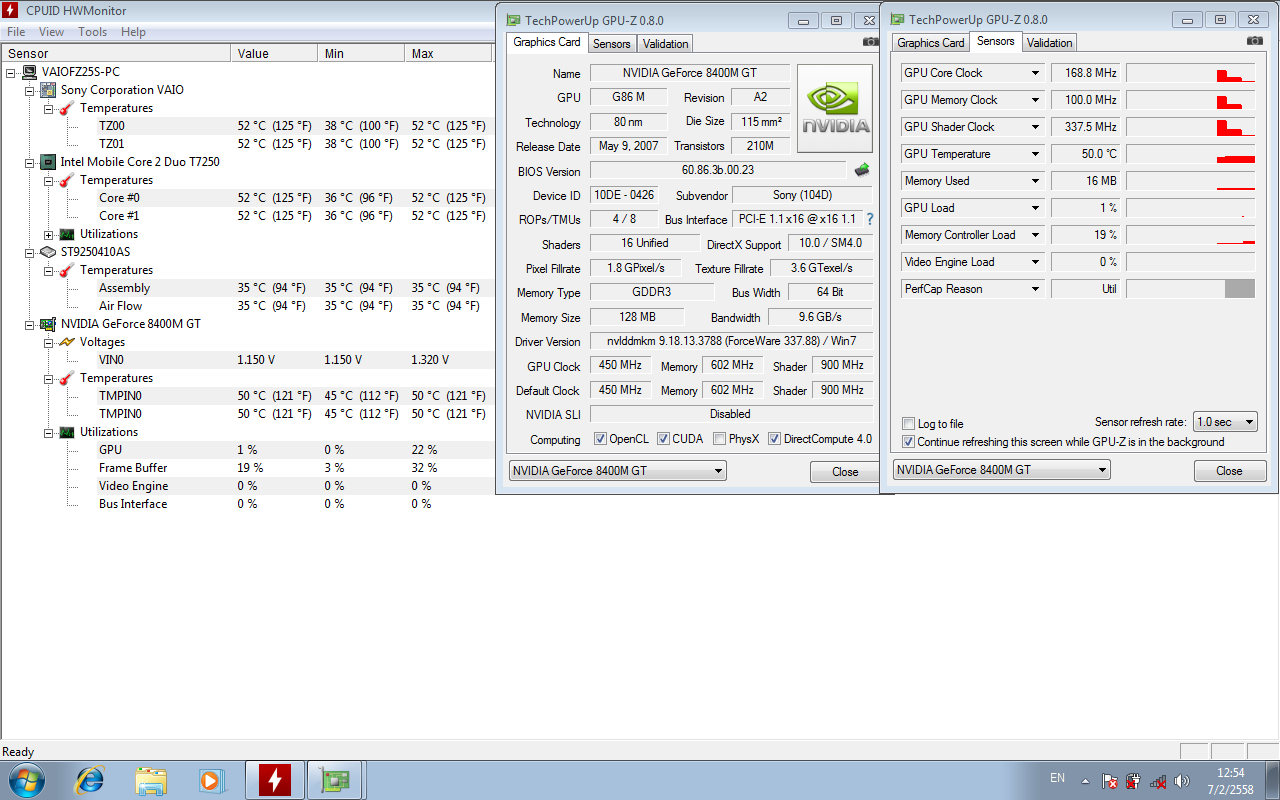Click the Utilizations graph icon under the Intel processor
The image size is (1280, 800).
[67, 234]
